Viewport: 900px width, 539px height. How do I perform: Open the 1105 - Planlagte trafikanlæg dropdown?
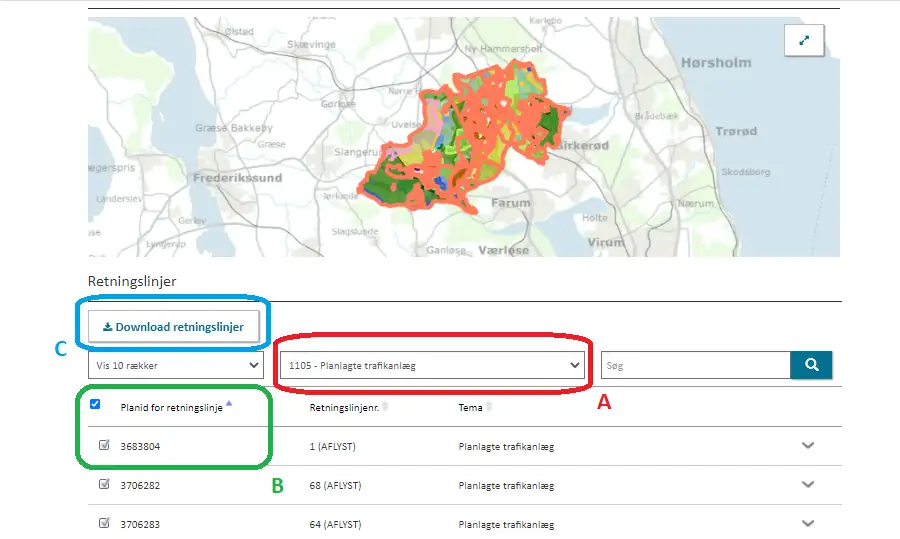(x=432, y=365)
